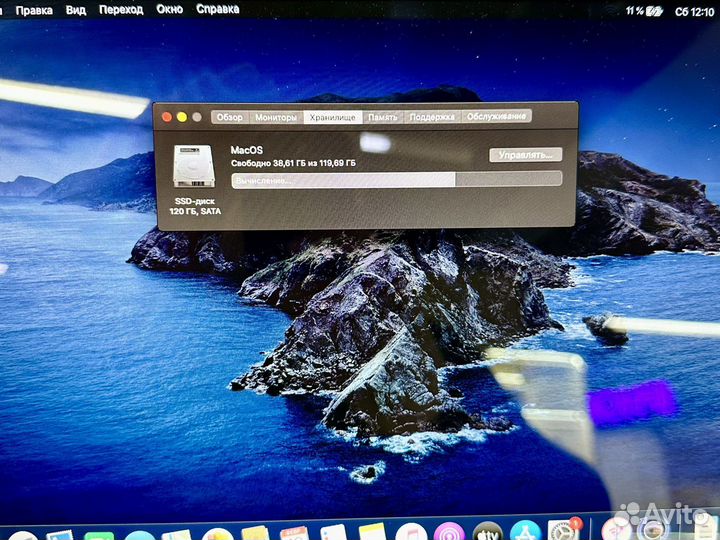Click the SSD drive icon
The width and height of the screenshot is (720, 540).
[194, 166]
